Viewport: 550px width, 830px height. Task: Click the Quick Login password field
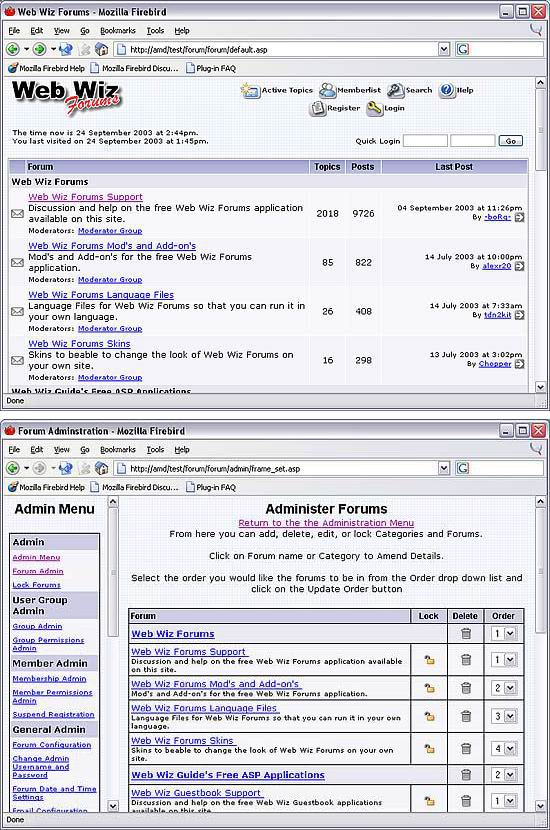click(472, 141)
